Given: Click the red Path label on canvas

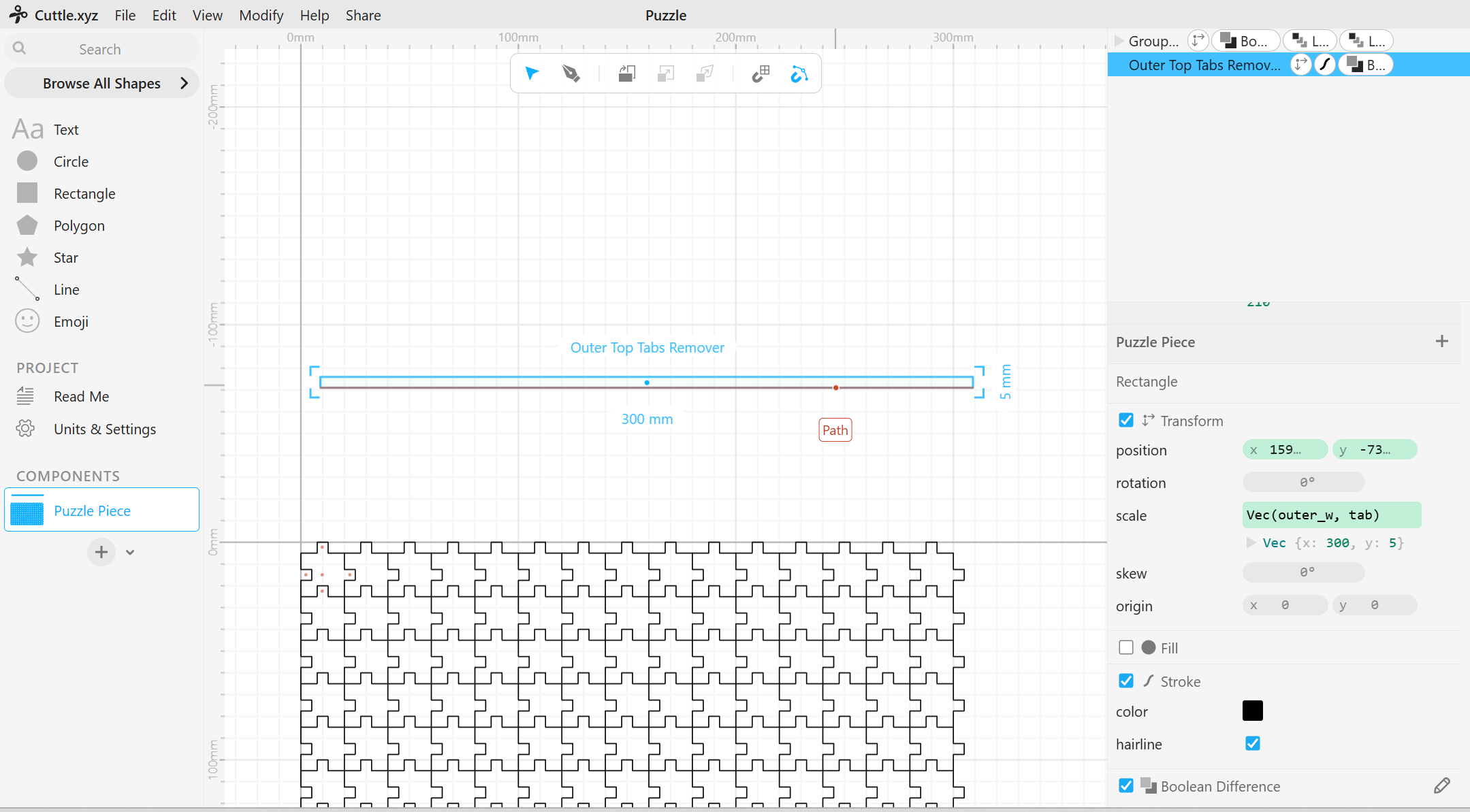Looking at the screenshot, I should point(835,430).
